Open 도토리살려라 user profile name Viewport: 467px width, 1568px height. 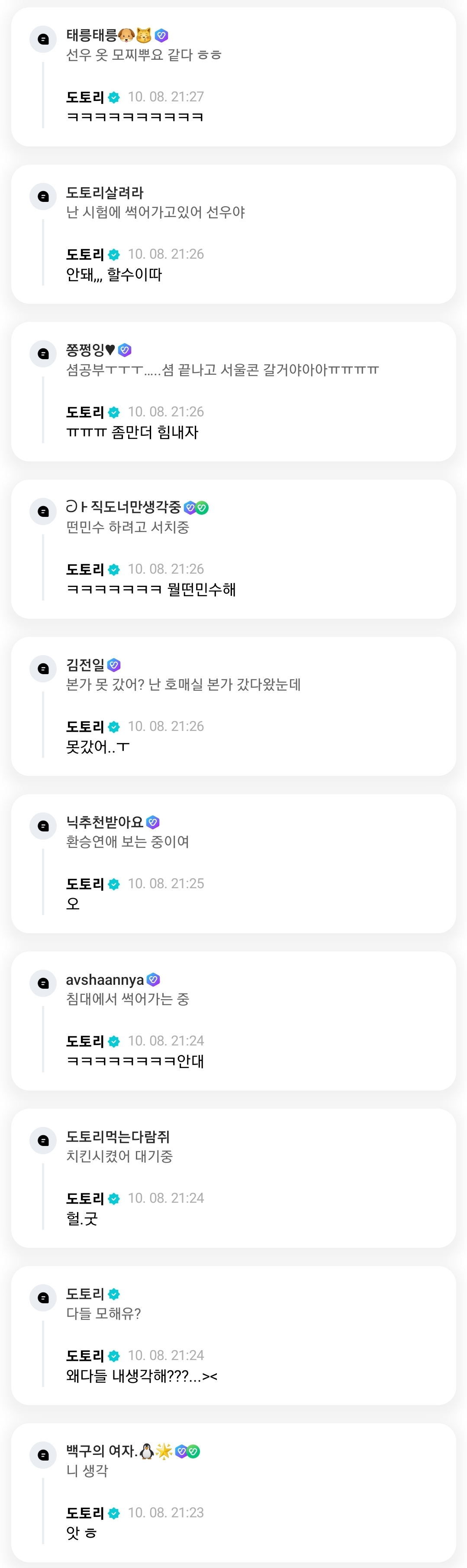click(105, 193)
